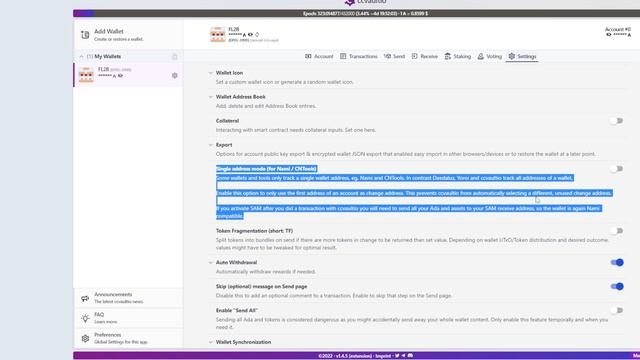Viewport: 640px width, 360px height.
Task: Click the Staking tab icon
Action: tap(448, 56)
